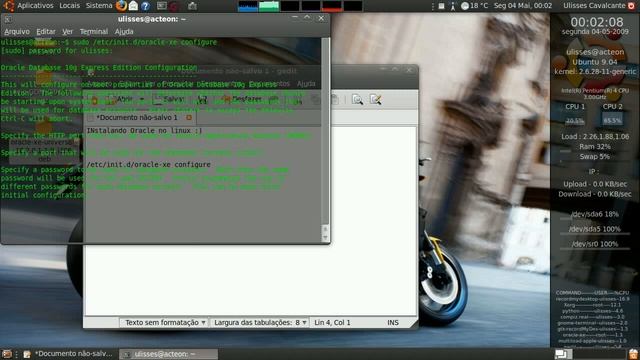Viewport: 640px width, 360px height.
Task: Click the terminal scrollbar down arrow
Action: click(x=325, y=237)
